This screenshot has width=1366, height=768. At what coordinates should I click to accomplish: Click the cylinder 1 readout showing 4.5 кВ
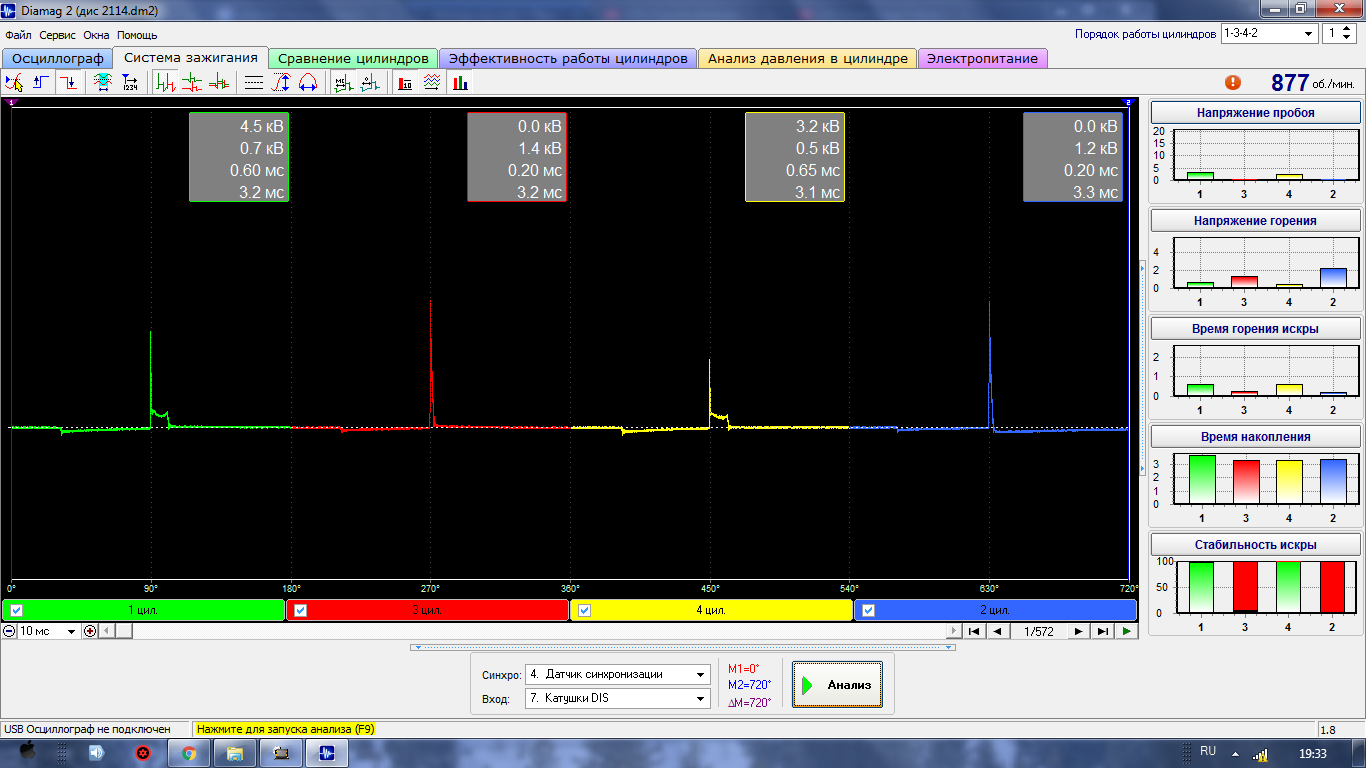click(x=239, y=157)
